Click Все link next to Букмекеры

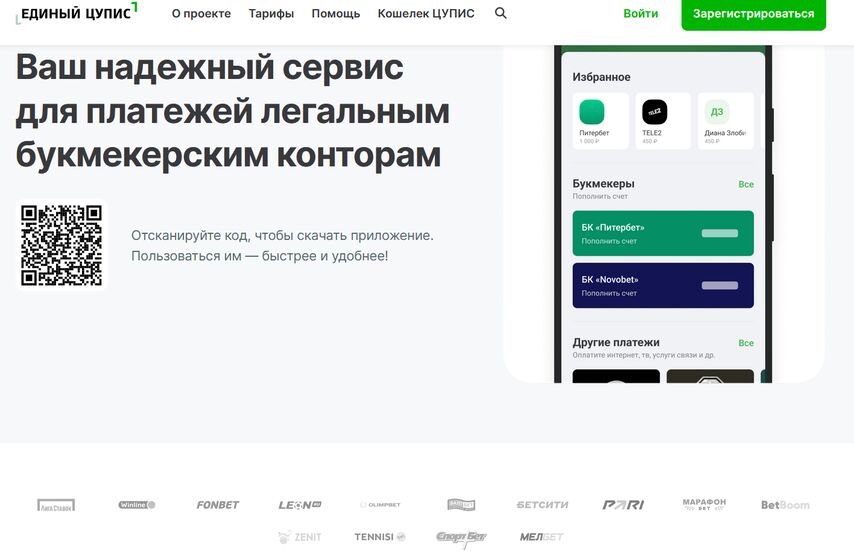pyautogui.click(x=746, y=184)
